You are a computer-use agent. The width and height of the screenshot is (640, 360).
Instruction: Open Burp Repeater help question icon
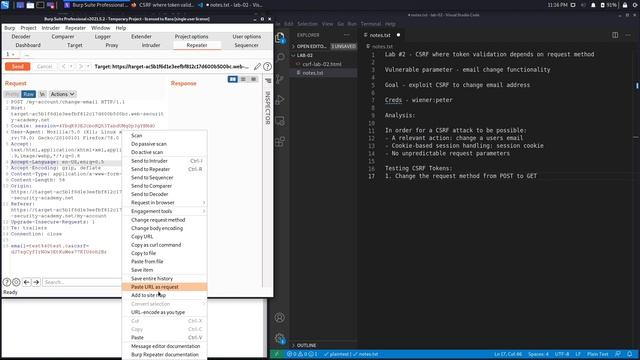(267, 66)
